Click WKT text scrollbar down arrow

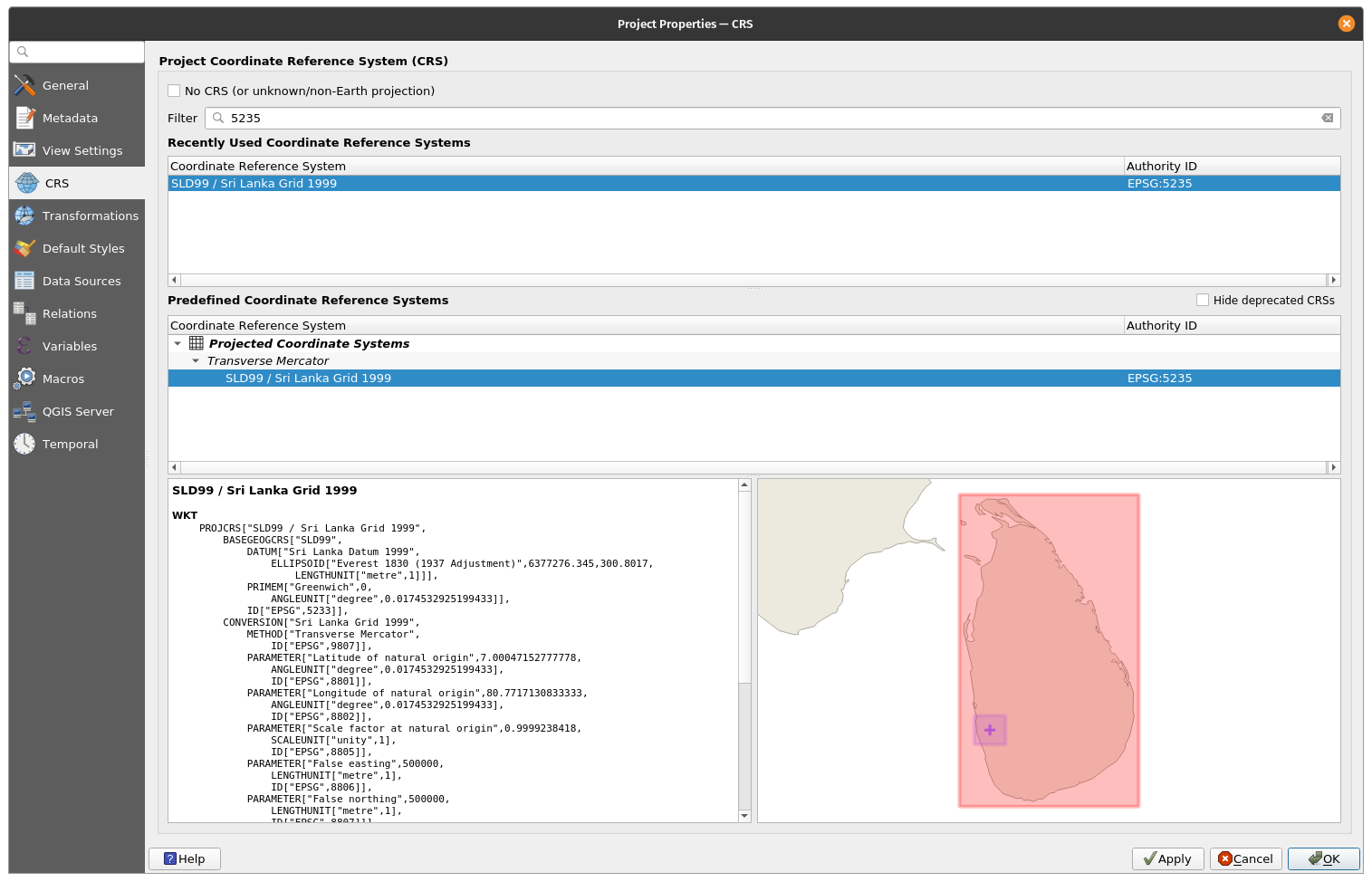point(744,816)
